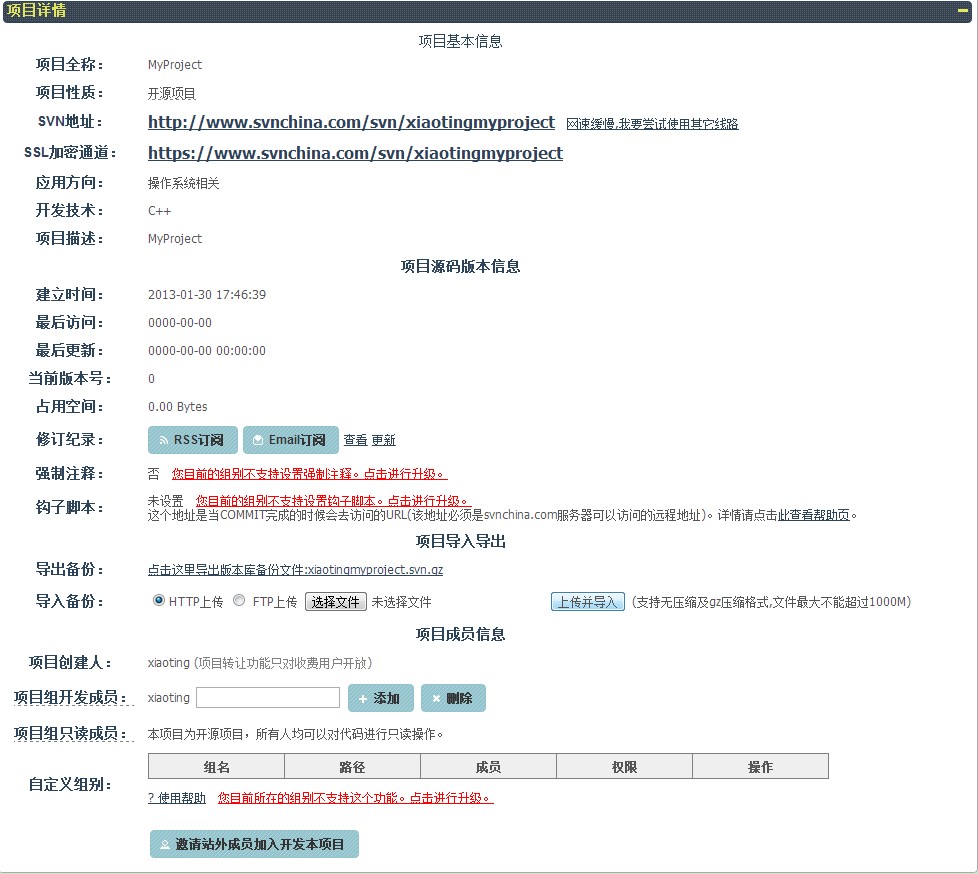Select the FTP上传 radio option
The height and width of the screenshot is (874, 978).
click(239, 600)
